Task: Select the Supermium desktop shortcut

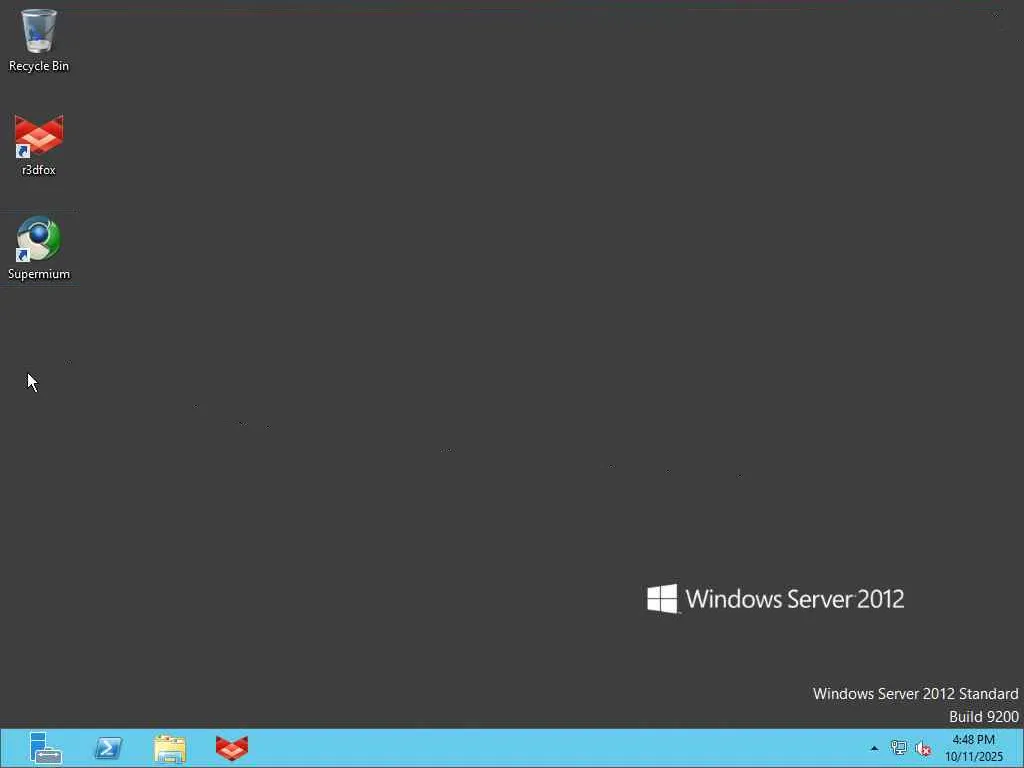Action: (x=39, y=248)
